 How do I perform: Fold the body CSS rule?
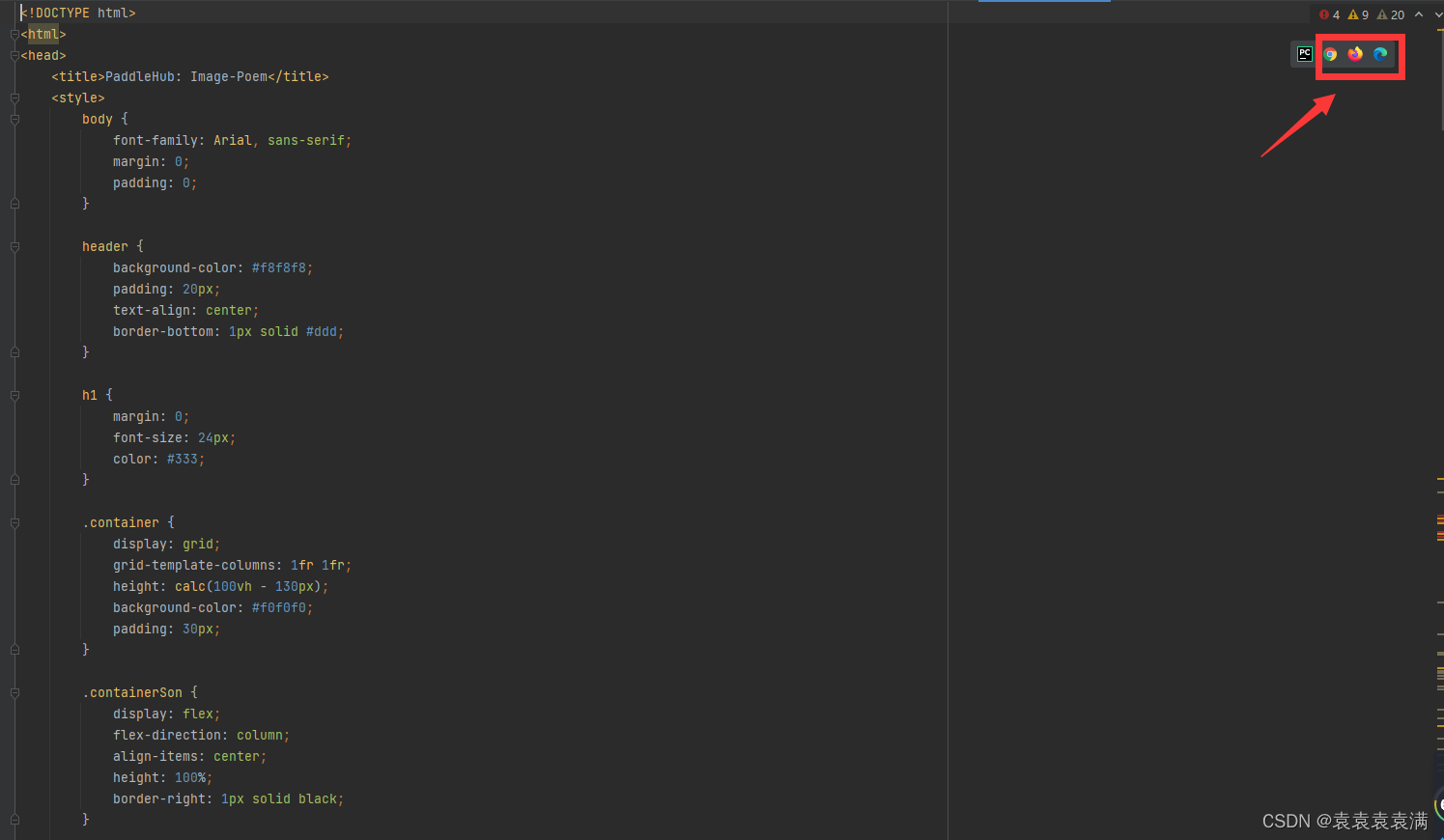click(x=14, y=120)
